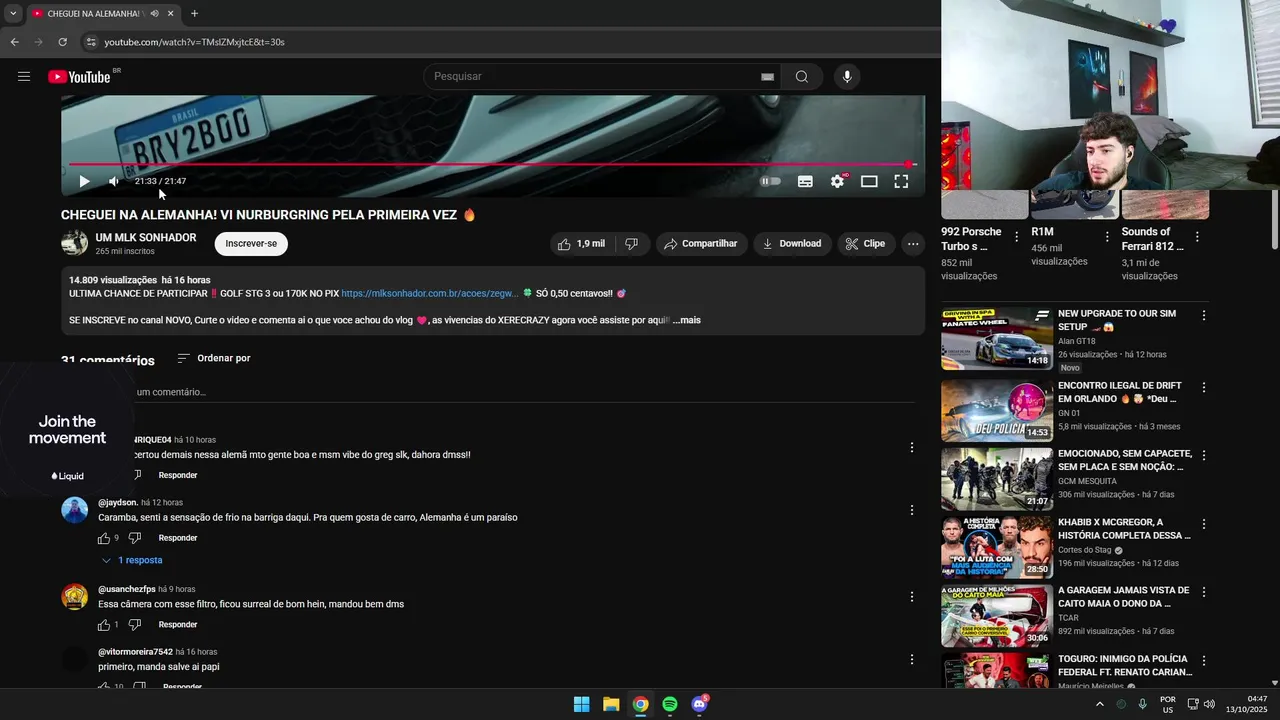Open options for NEW UPGRADE TO OUR SIM video
Image resolution: width=1280 pixels, height=720 pixels.
coord(1204,316)
